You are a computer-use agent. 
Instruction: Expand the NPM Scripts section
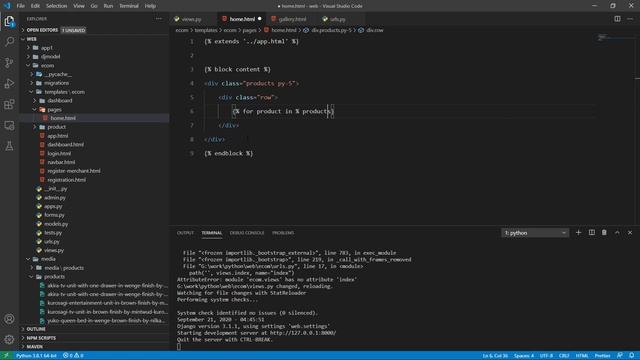[x=95, y=338]
